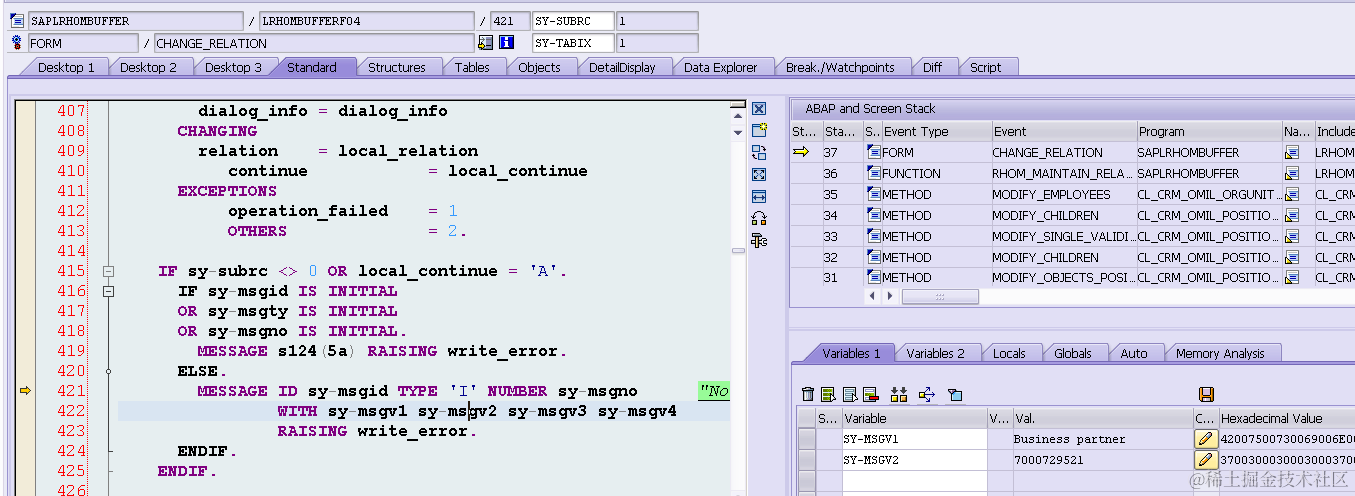Click the program icon beside SAPLRHOMBUFFER

[x=17, y=21]
